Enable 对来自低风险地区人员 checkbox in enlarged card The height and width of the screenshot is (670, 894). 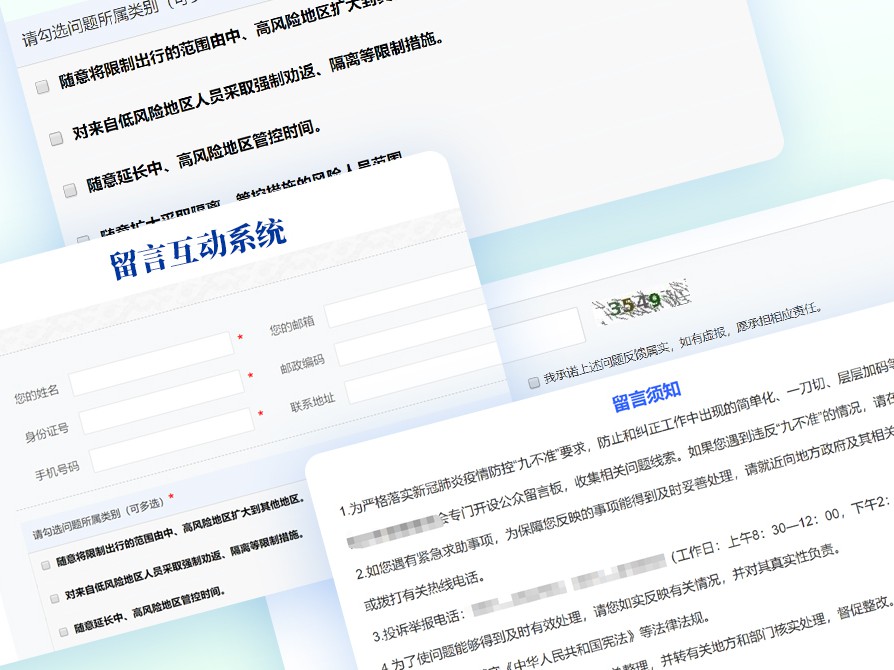click(56, 138)
